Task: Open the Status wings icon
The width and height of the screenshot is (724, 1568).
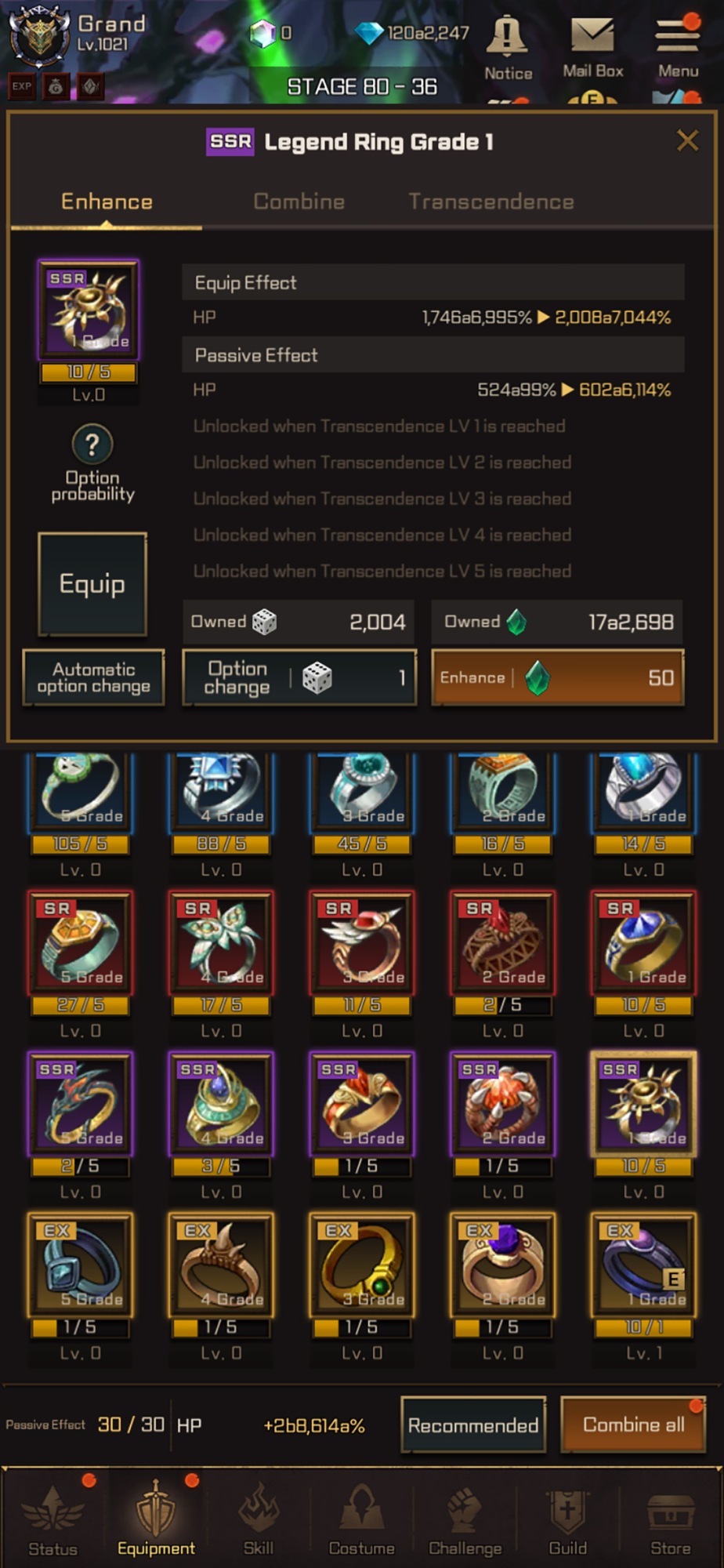Action: point(52,1509)
